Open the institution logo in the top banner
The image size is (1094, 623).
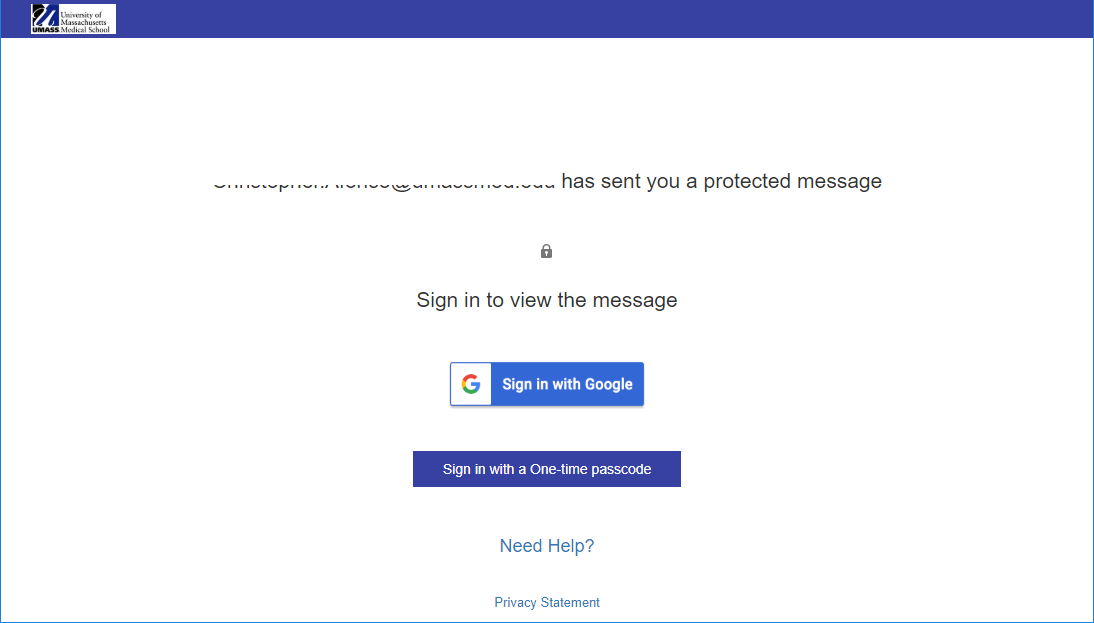pyautogui.click(x=73, y=18)
